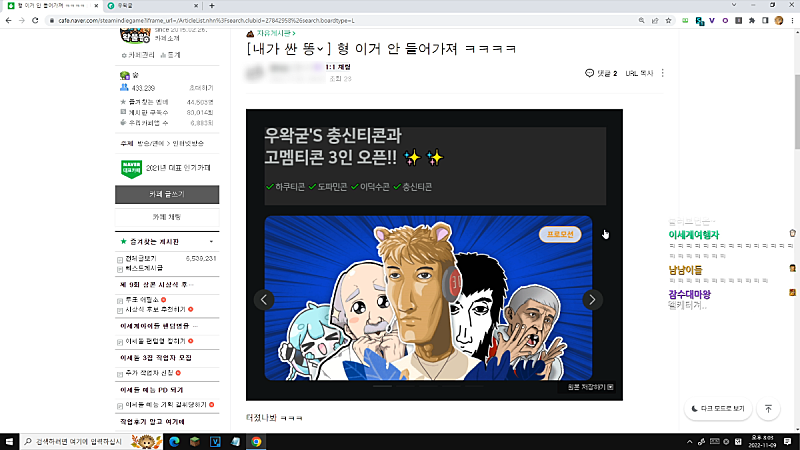Click the 이세계여행자 nickname in chat overlay
Image resolution: width=800 pixels, height=450 pixels.
click(x=694, y=235)
